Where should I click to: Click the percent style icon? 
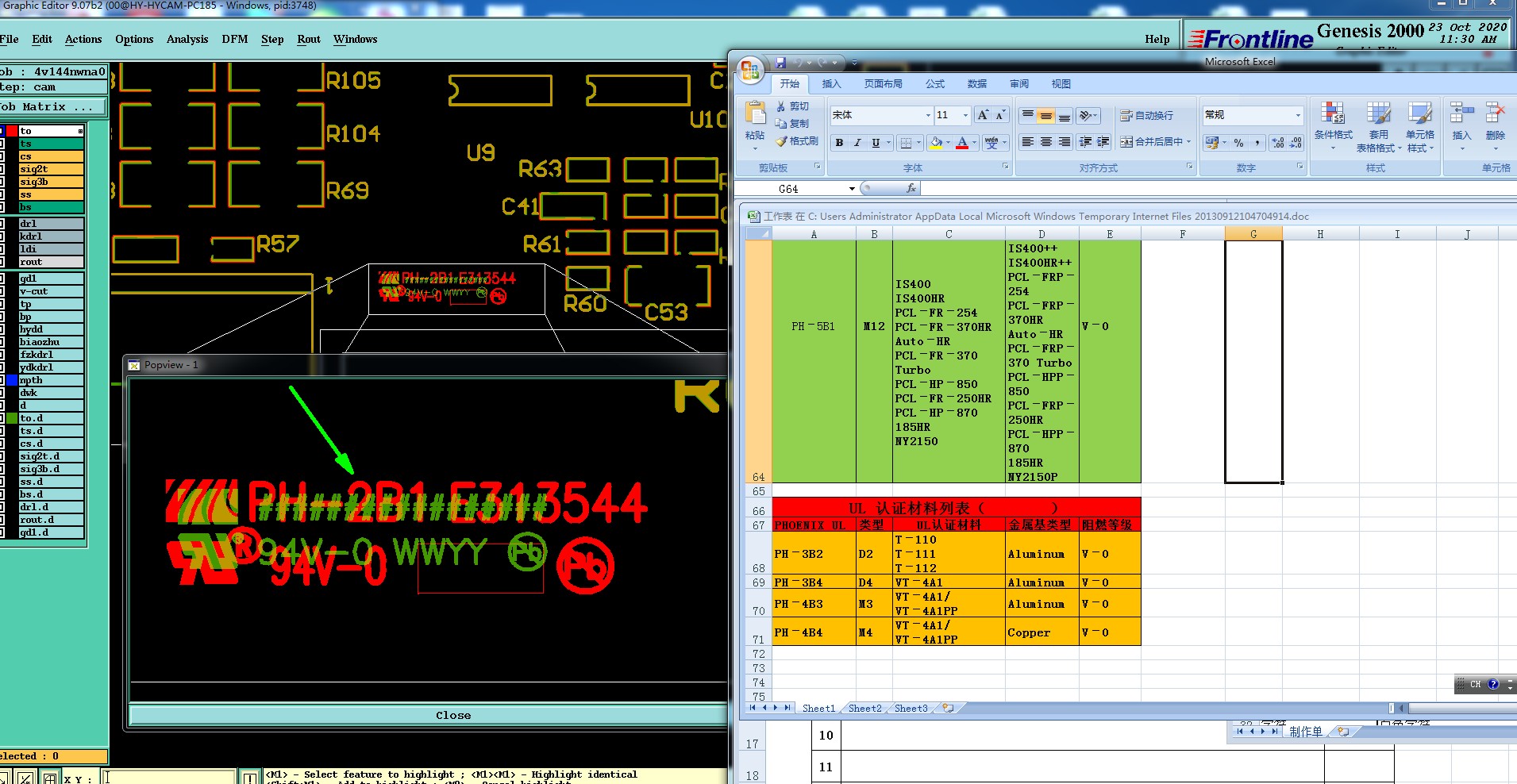point(1238,143)
